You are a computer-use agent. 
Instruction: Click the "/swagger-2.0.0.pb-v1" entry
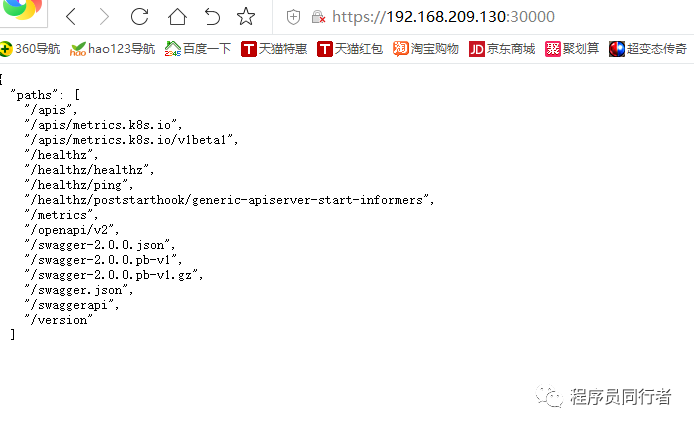100,260
